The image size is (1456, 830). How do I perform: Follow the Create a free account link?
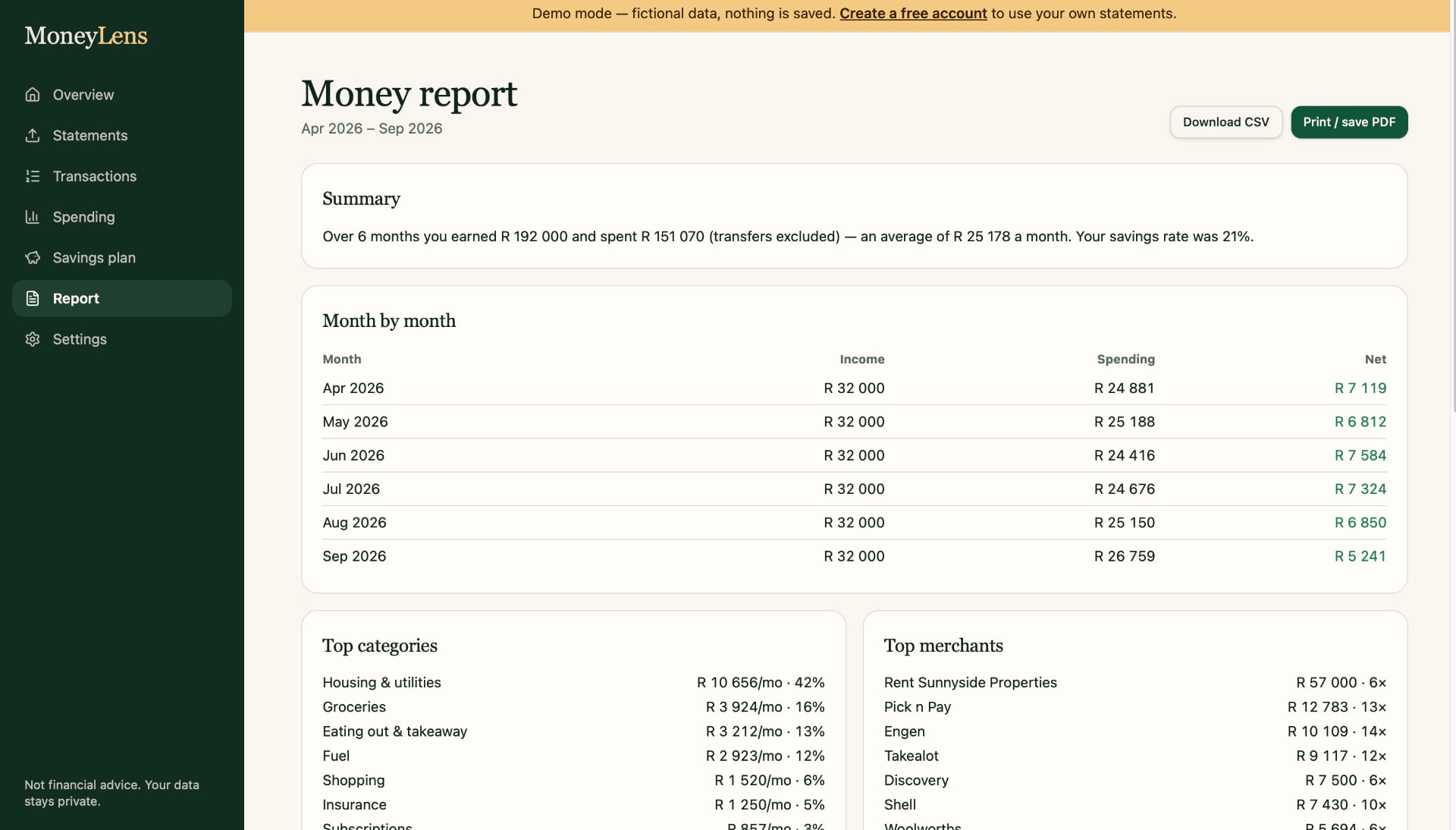913,14
